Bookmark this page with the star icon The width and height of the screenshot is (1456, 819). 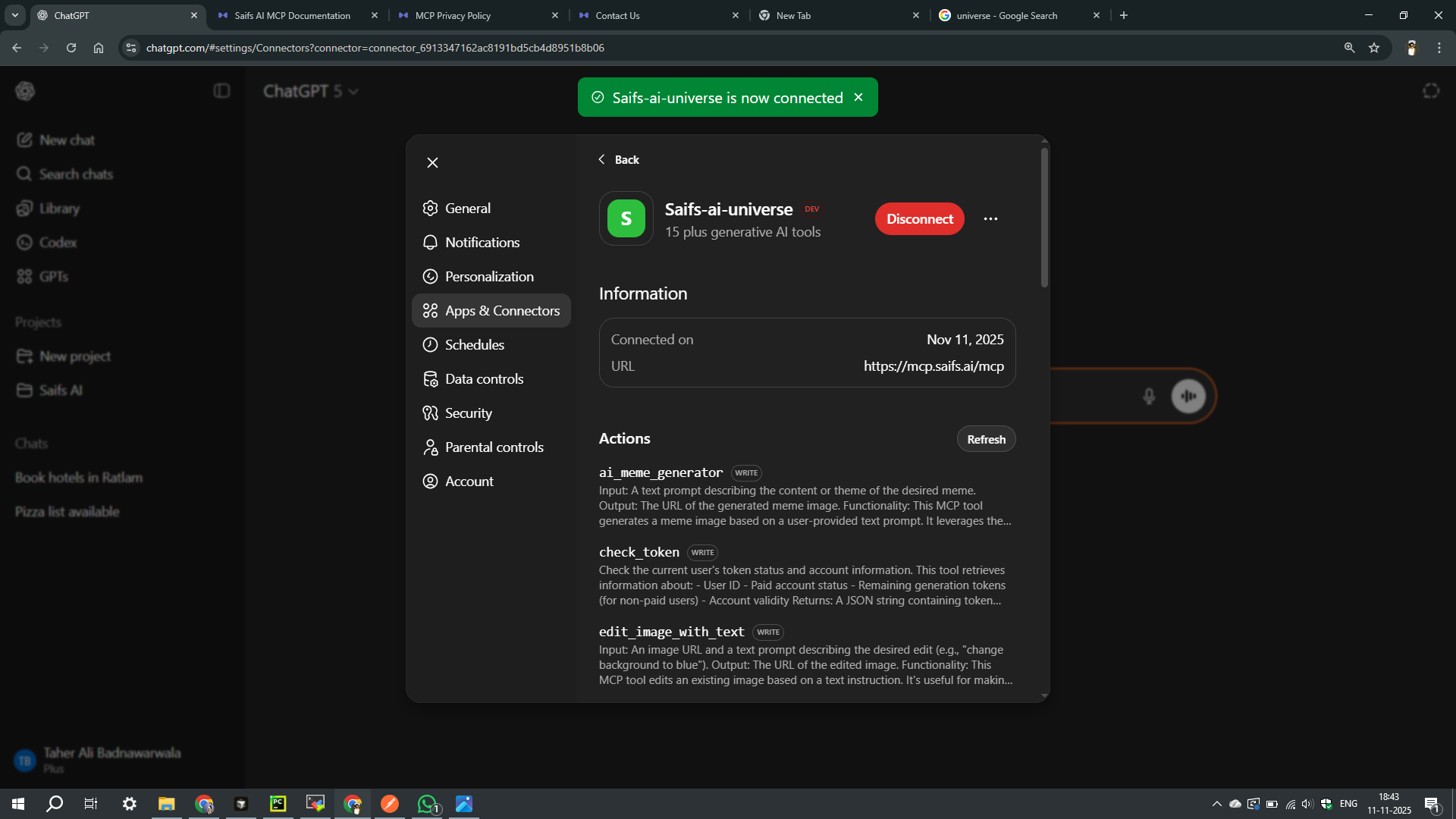1374,48
